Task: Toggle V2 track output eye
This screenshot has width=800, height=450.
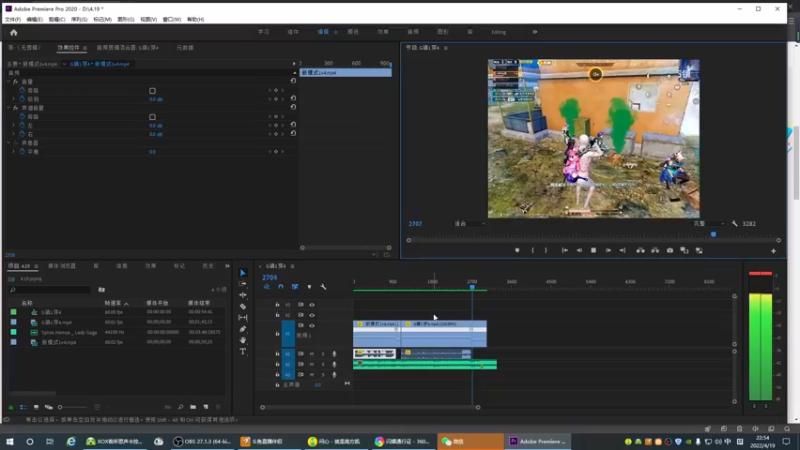Action: pyautogui.click(x=312, y=315)
